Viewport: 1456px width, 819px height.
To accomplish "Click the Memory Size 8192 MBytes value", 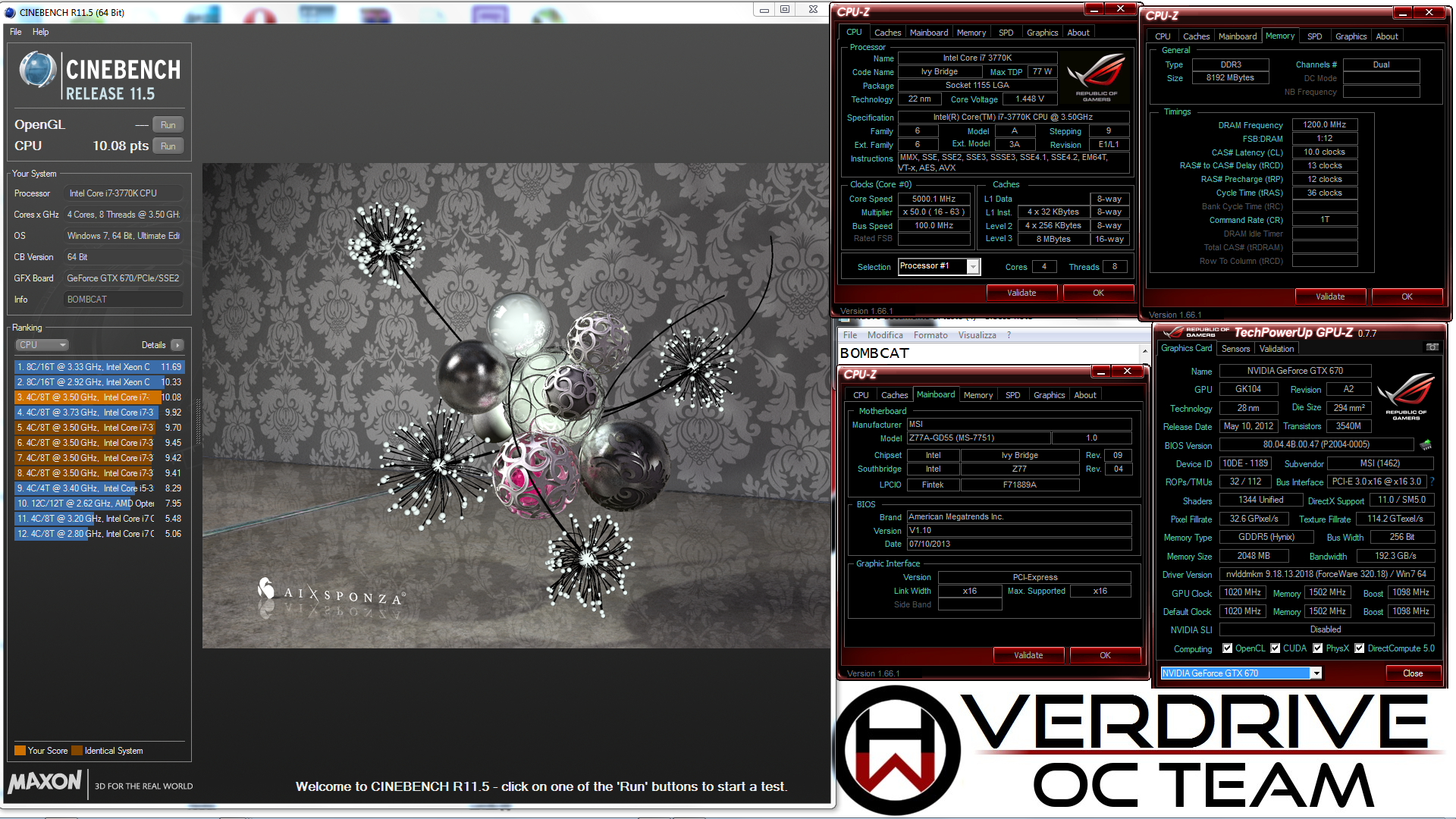I will coord(1230,78).
